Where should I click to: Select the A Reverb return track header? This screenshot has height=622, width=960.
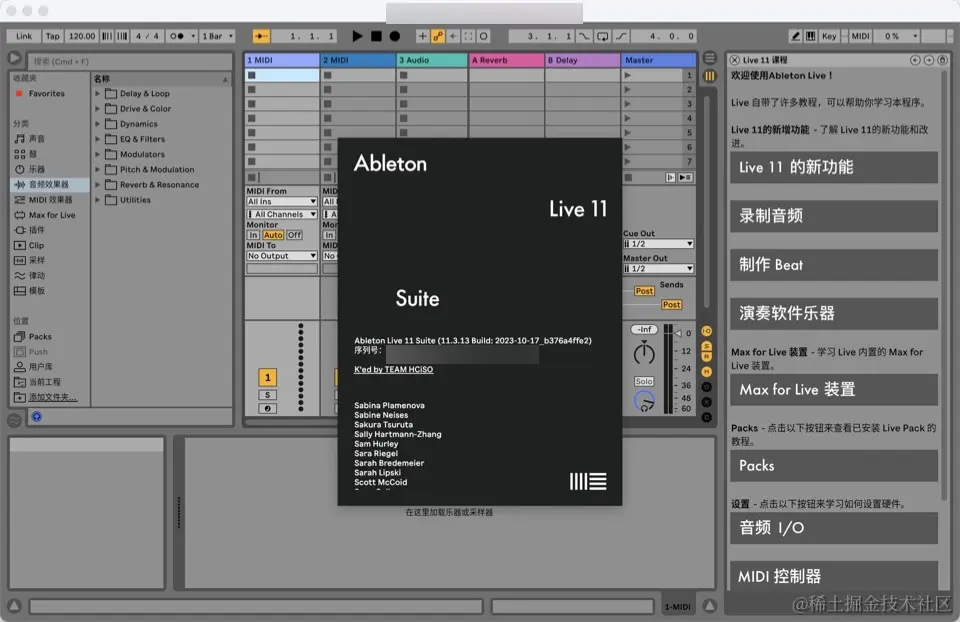click(x=507, y=60)
